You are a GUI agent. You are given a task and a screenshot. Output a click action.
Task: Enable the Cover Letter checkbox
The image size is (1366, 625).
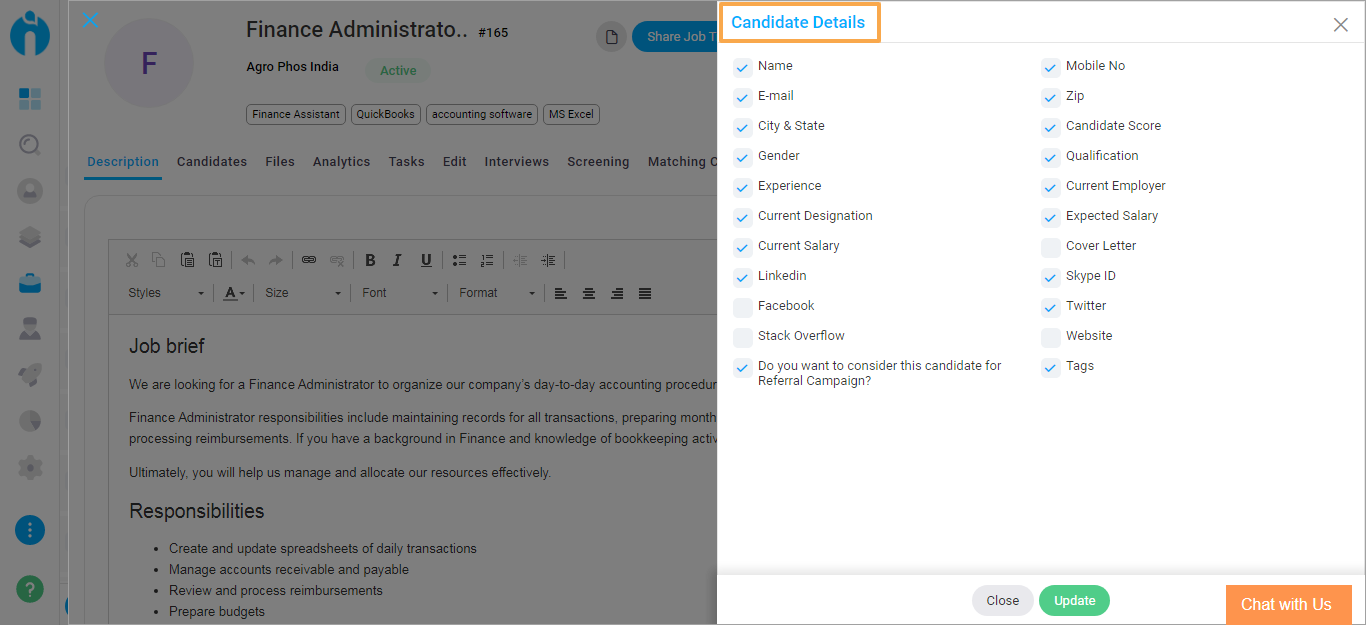[x=1051, y=247]
